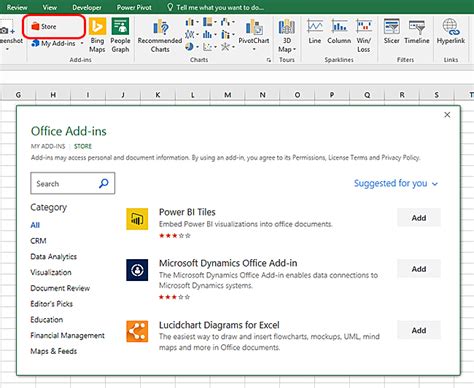The height and width of the screenshot is (388, 474).
Task: Open the Power BI Tiles title
Action: coord(187,212)
